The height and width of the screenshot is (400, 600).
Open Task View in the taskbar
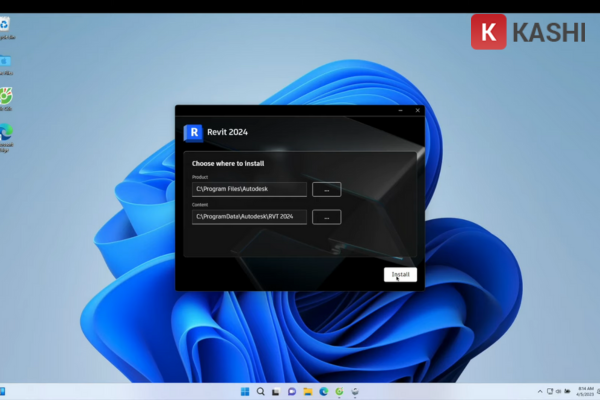tap(276, 391)
